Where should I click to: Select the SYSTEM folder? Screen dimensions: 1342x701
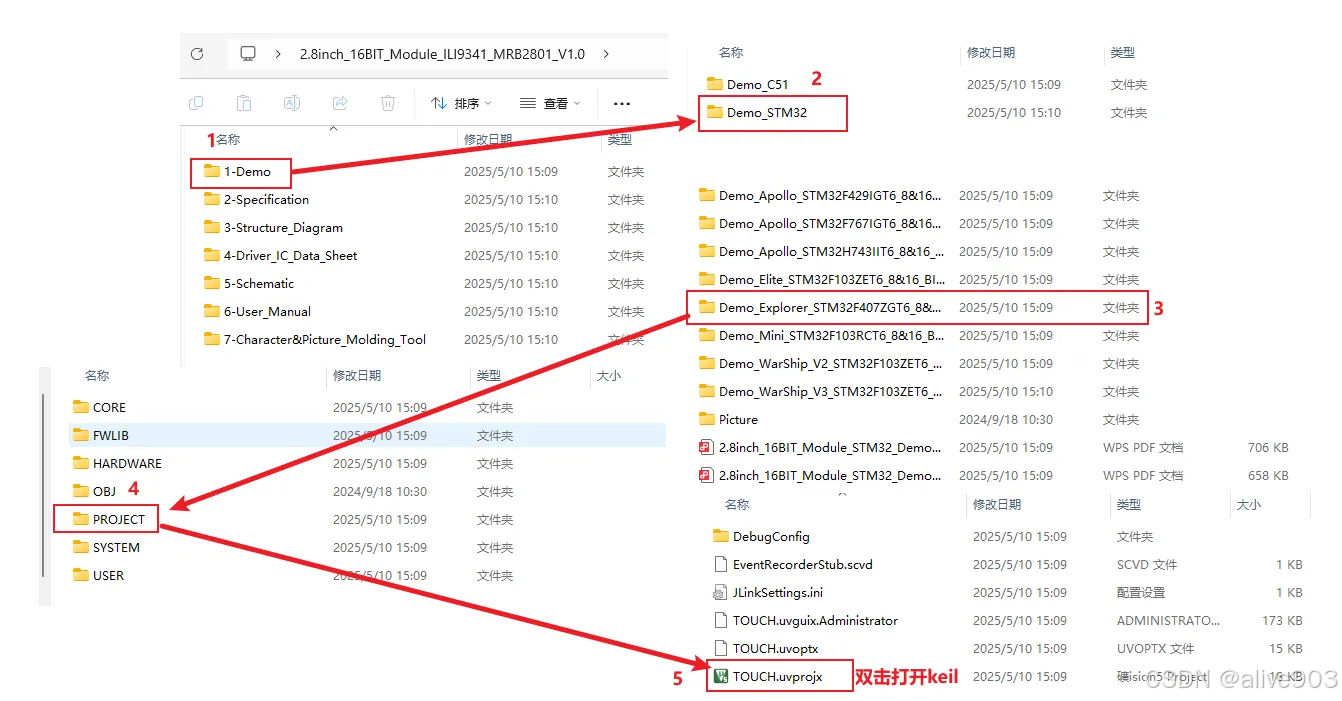(x=106, y=548)
